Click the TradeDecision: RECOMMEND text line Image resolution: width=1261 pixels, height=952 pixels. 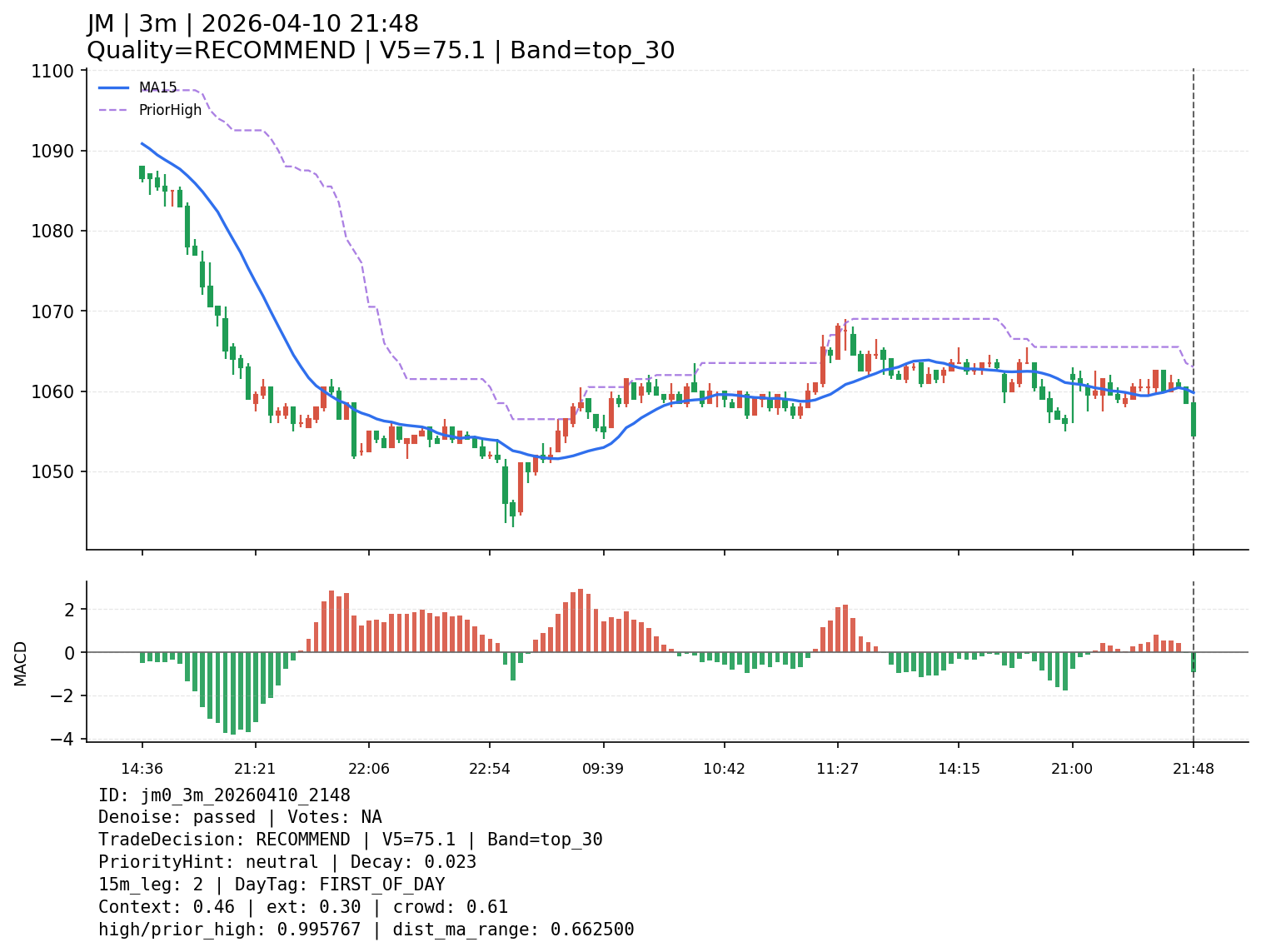coord(350,840)
